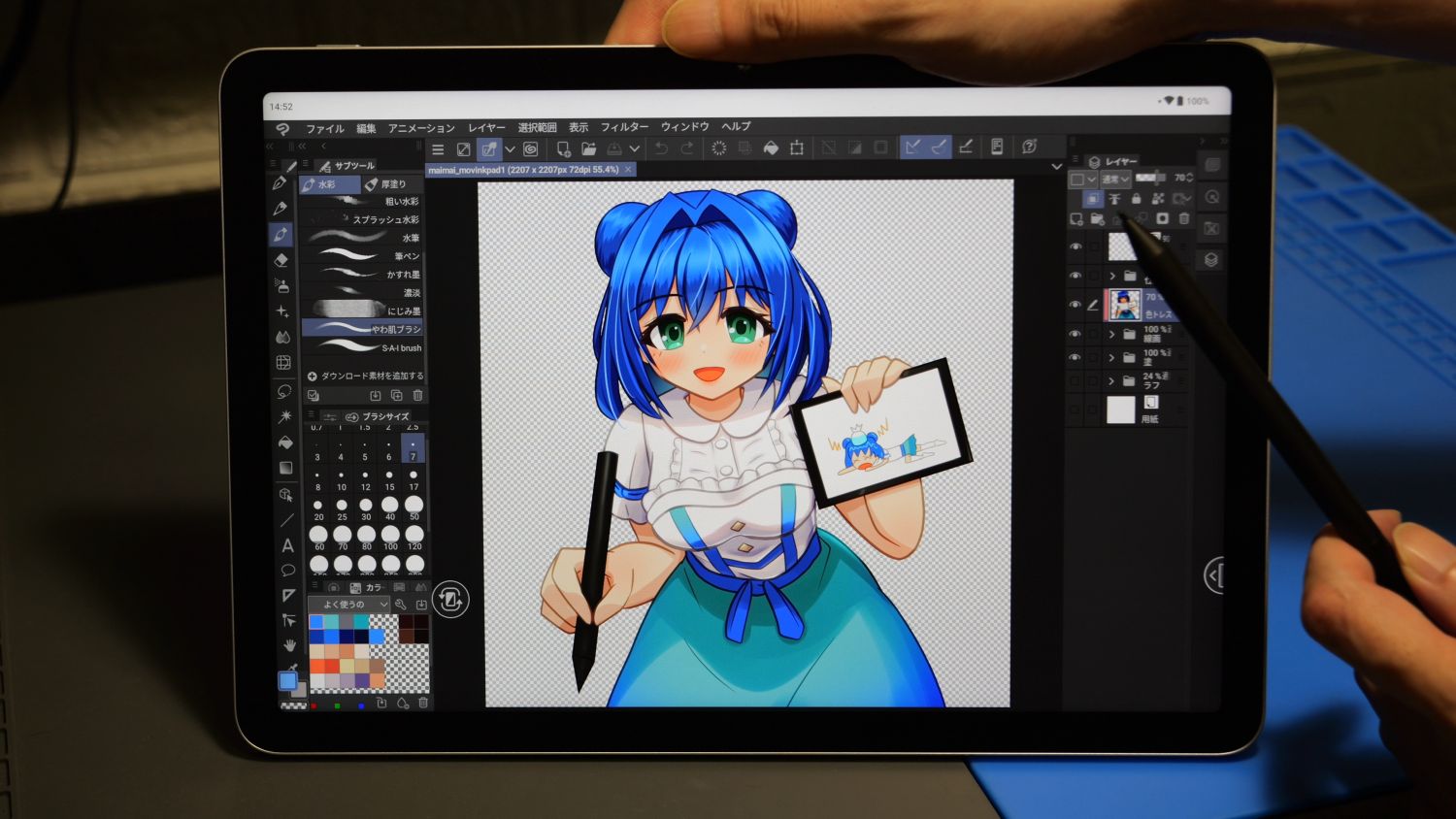Pick the orange-red swatch in color set
This screenshot has height=819, width=1456.
coord(332,666)
